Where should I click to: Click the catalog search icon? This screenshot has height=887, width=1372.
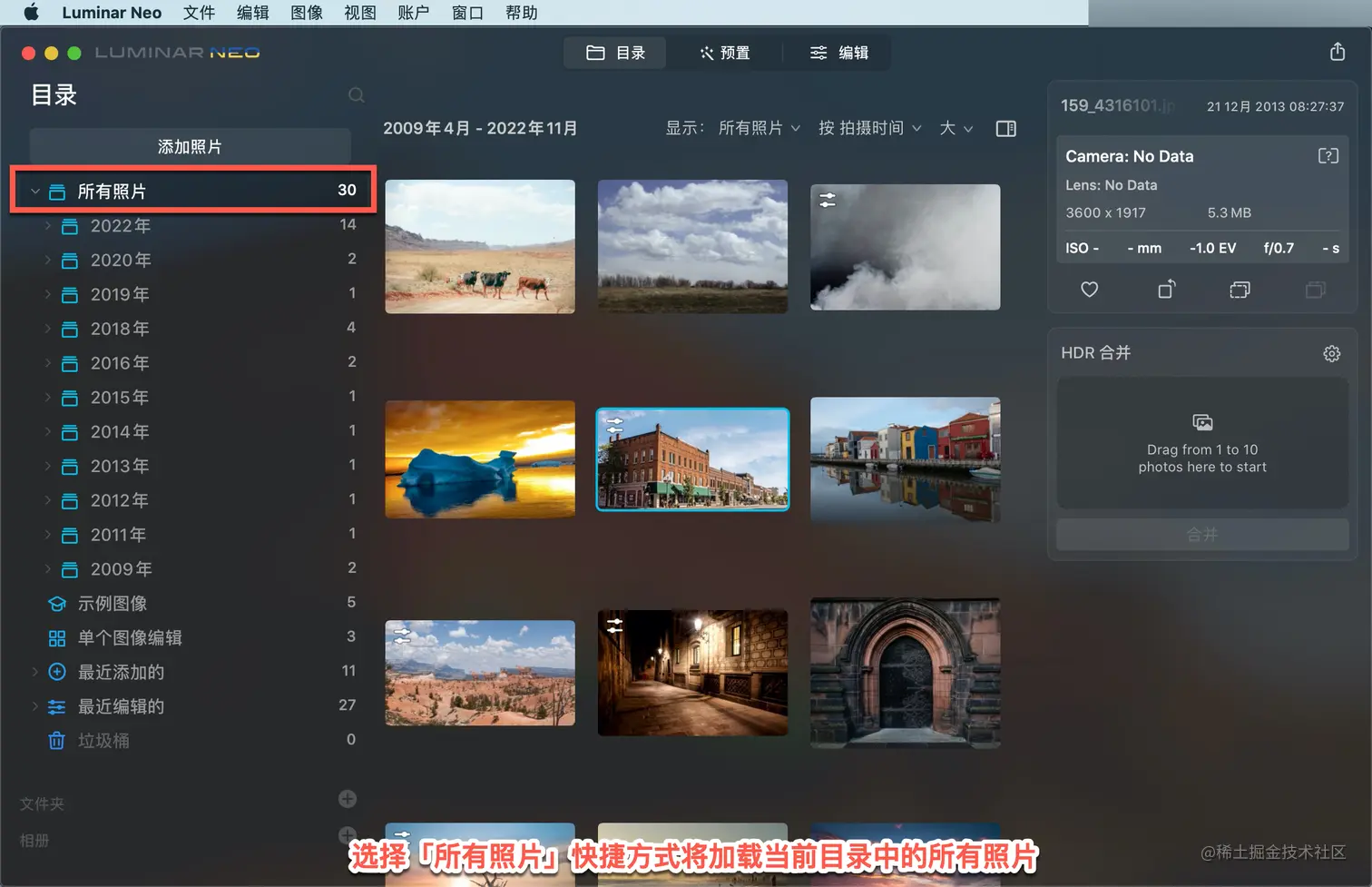tap(357, 95)
